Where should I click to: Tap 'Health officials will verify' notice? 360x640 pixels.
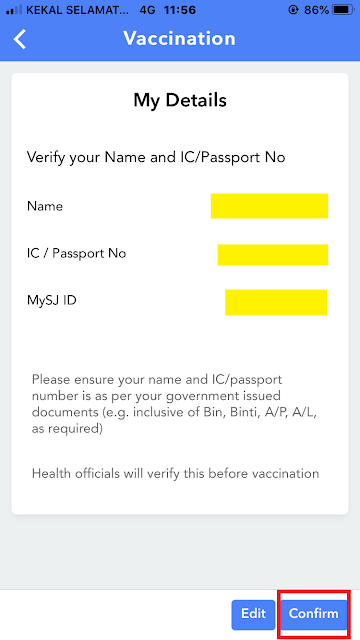[176, 474]
